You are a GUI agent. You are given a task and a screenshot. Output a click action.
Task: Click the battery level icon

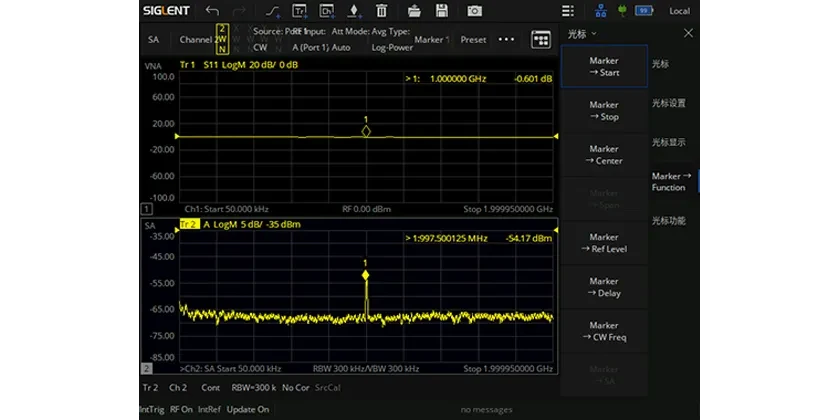[644, 11]
